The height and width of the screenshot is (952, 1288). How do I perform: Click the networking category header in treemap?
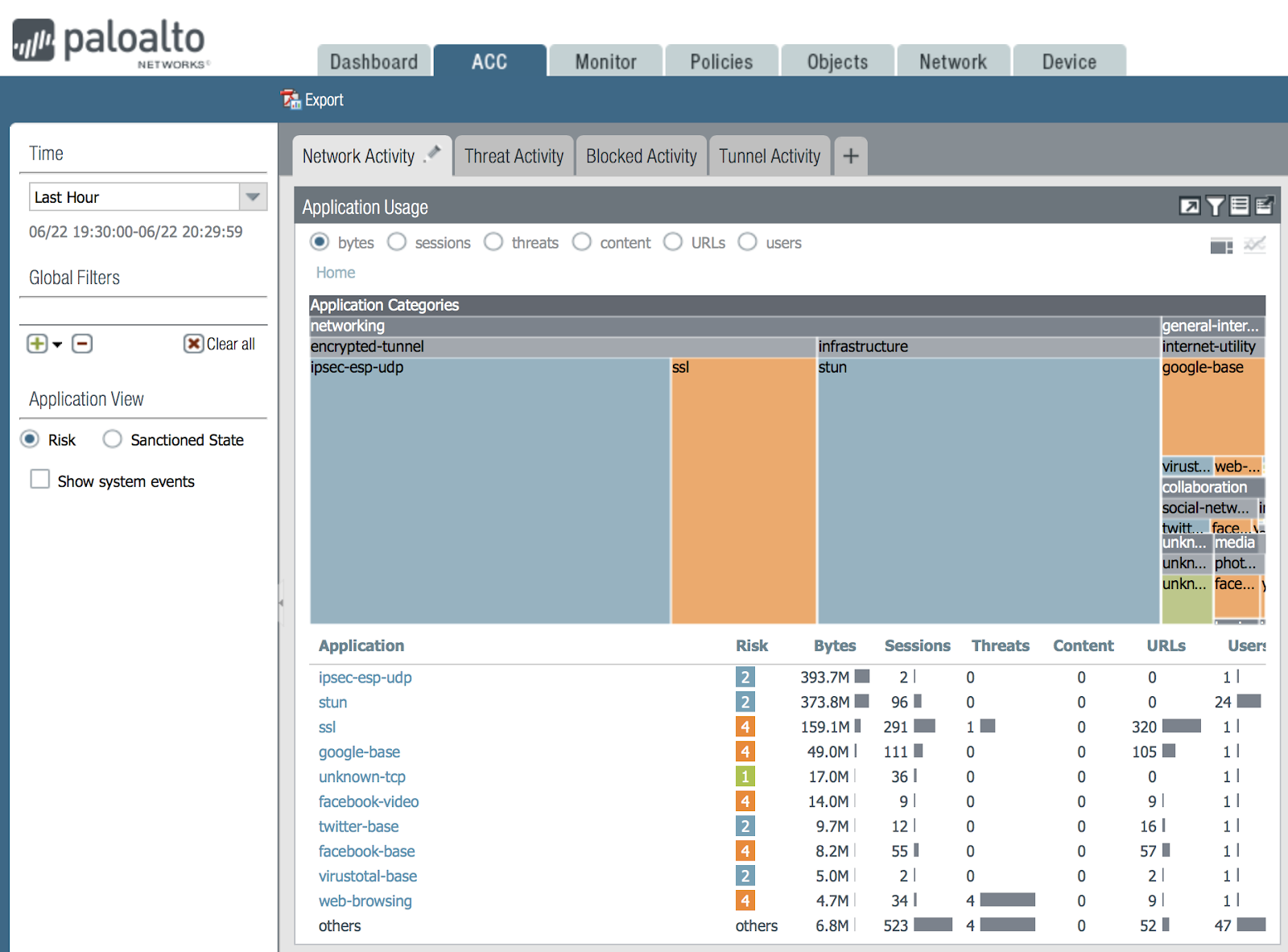[734, 326]
